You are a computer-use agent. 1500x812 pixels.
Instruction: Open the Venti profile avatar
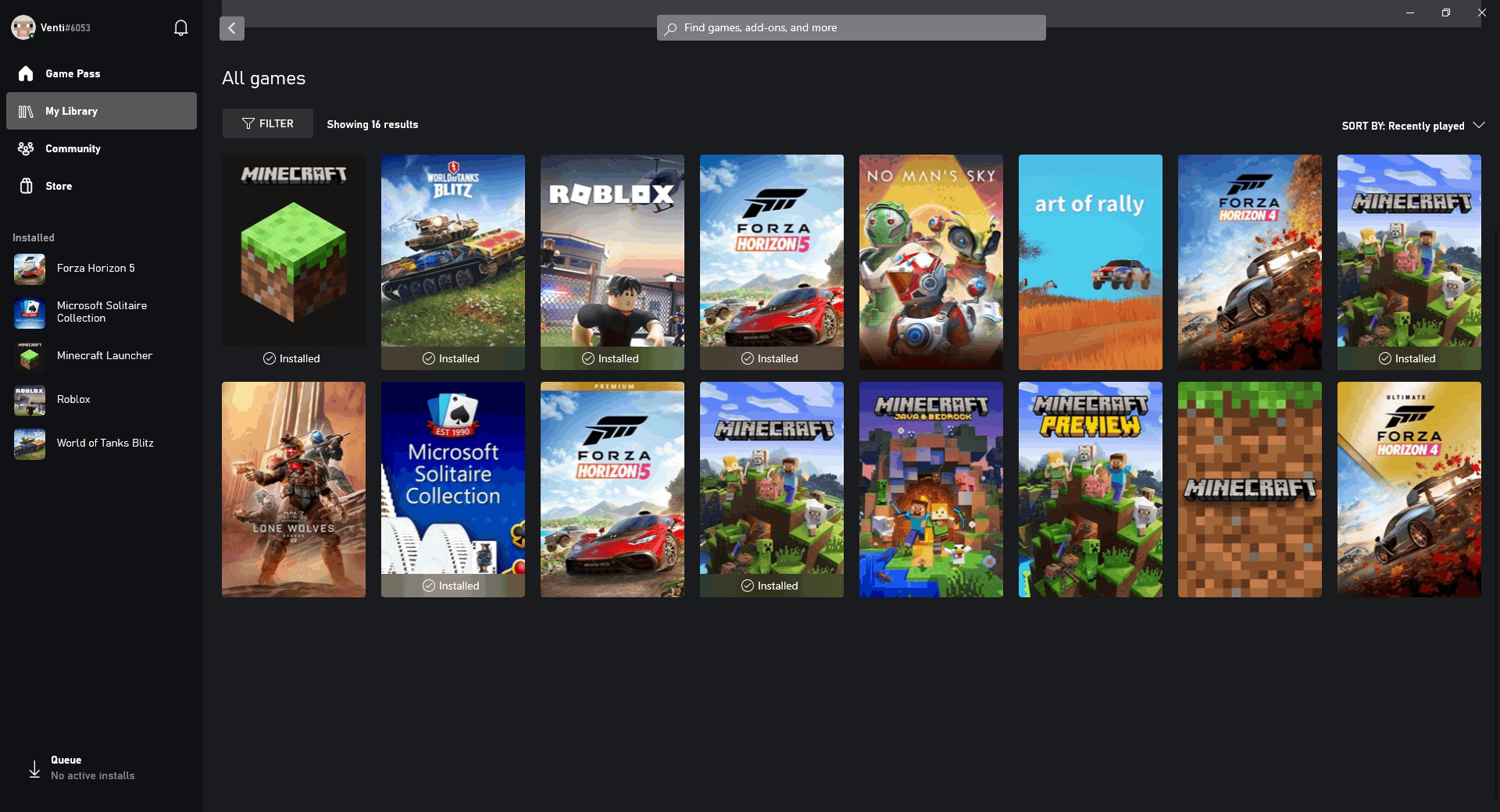pos(23,27)
